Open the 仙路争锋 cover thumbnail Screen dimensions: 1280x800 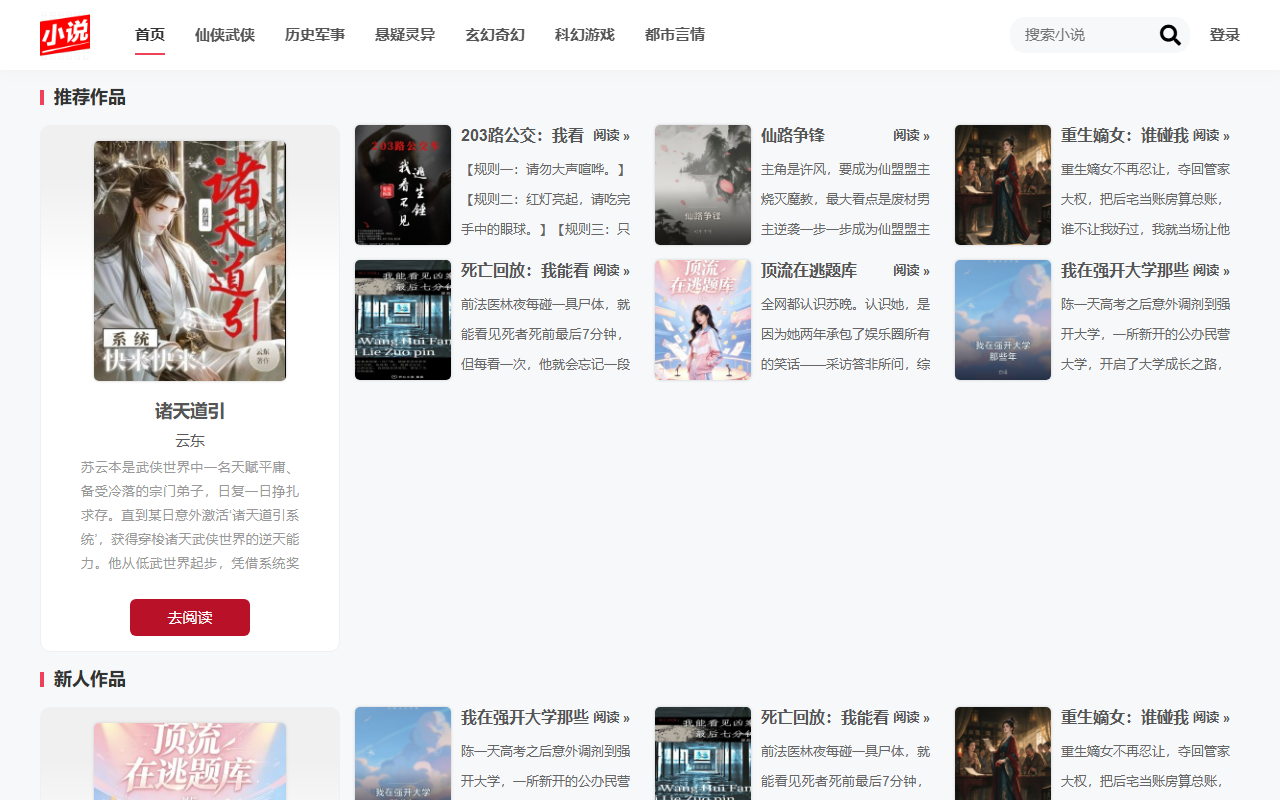[x=703, y=185]
